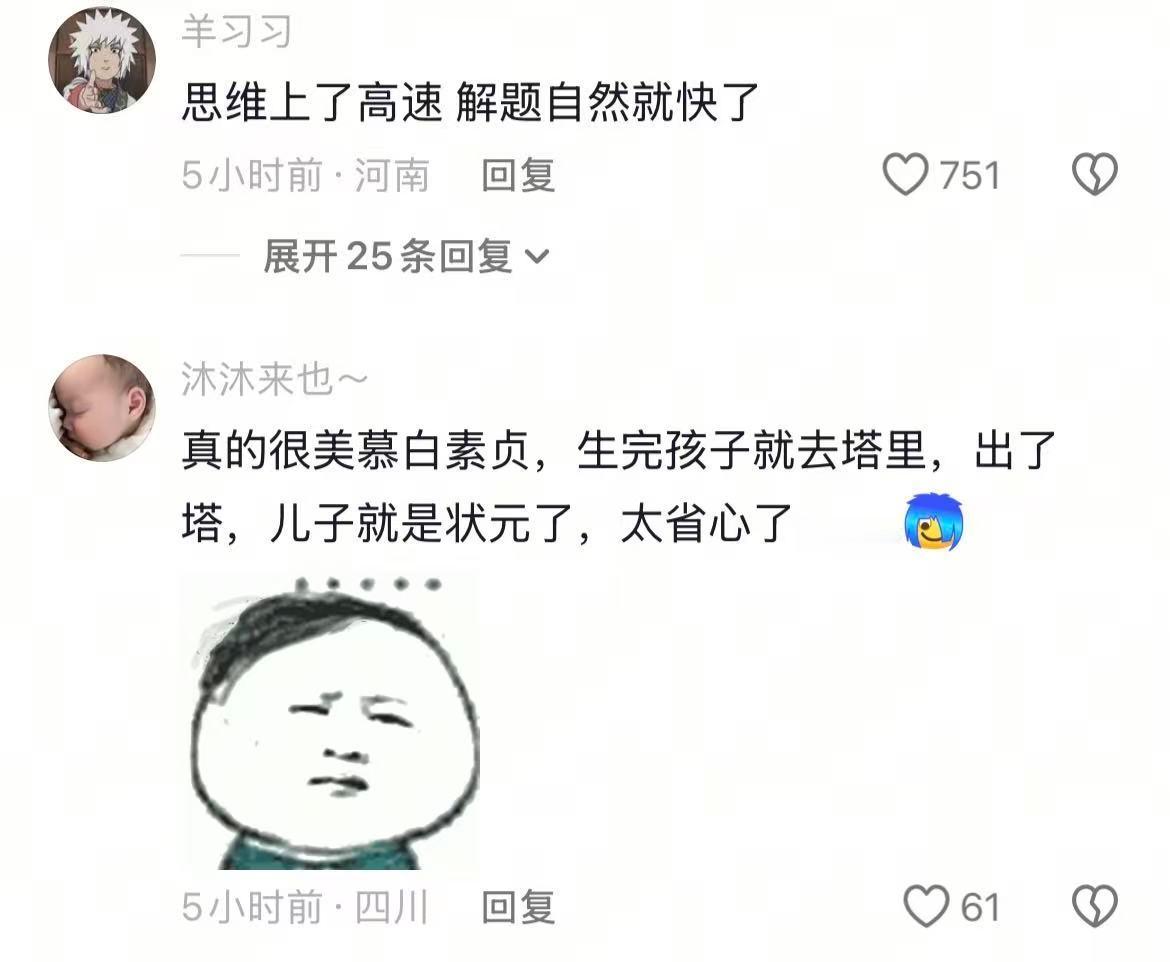The height and width of the screenshot is (962, 1170).
Task: View the panda-head meme image
Action: click(331, 722)
